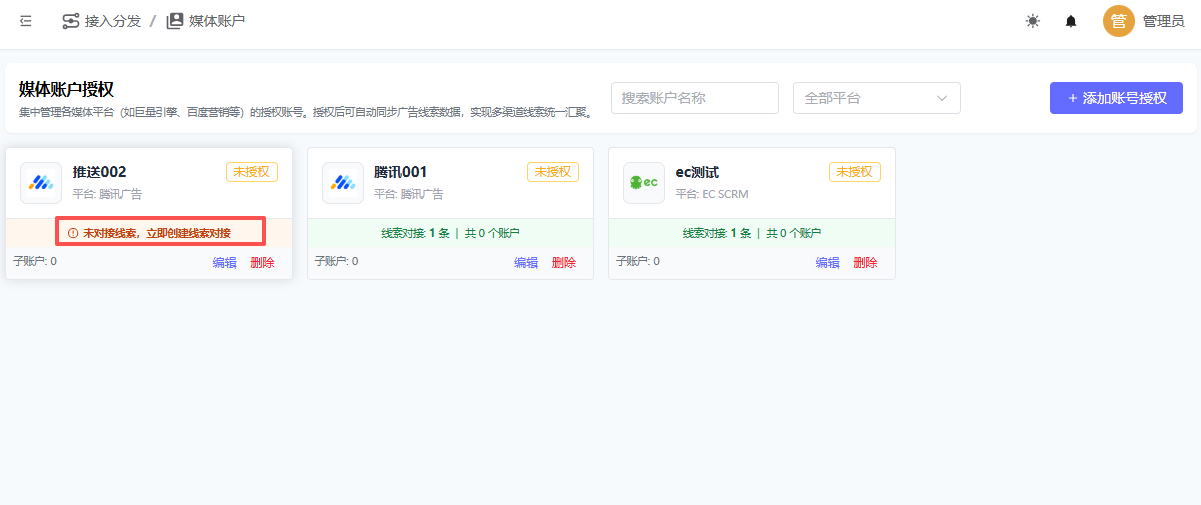The height and width of the screenshot is (505, 1201).
Task: Open notifications bell icon
Action: 1071,21
